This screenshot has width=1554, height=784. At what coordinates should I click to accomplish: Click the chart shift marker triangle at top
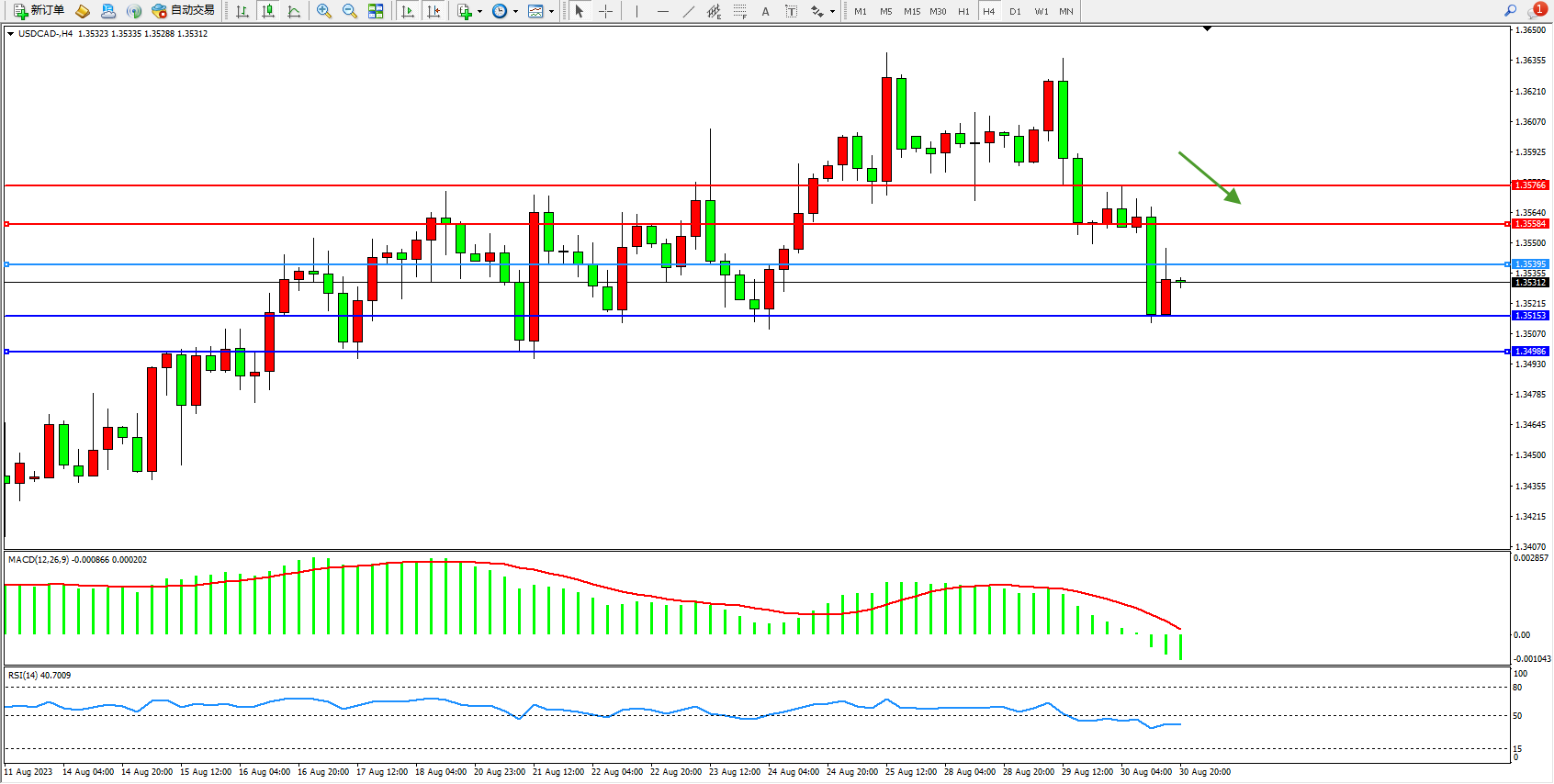pos(1207,29)
